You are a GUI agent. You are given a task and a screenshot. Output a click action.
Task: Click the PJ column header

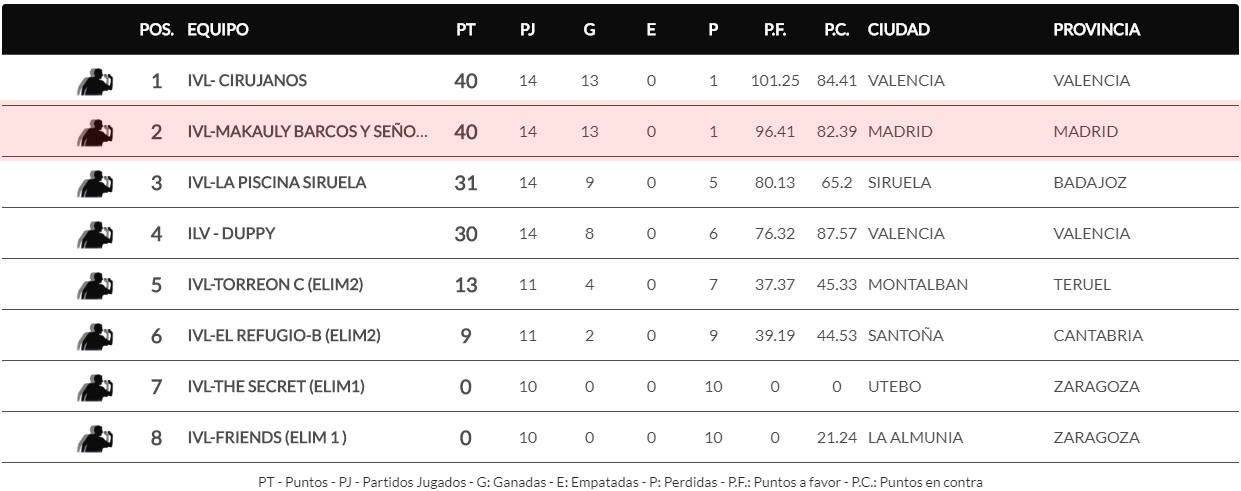tap(527, 30)
